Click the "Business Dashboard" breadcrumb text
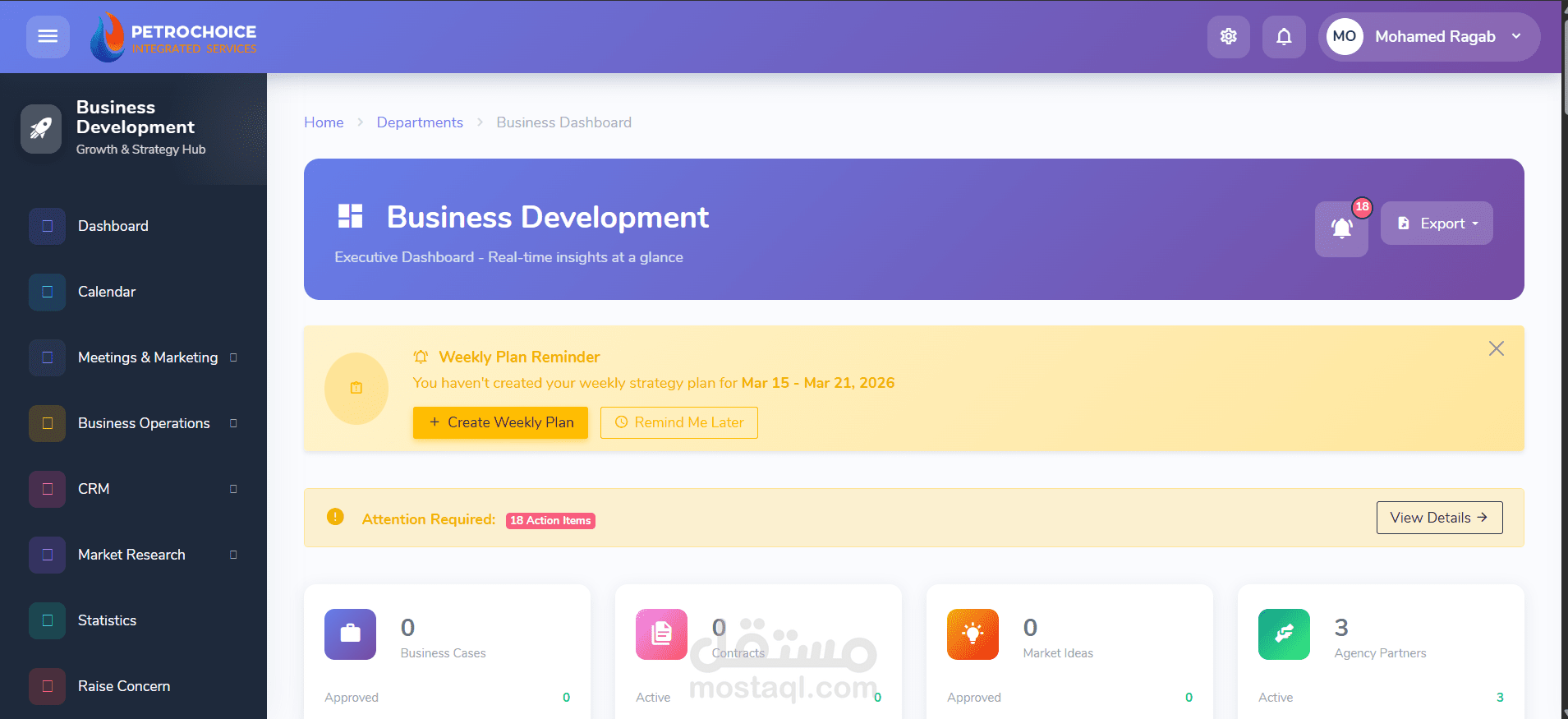1568x719 pixels. point(564,122)
